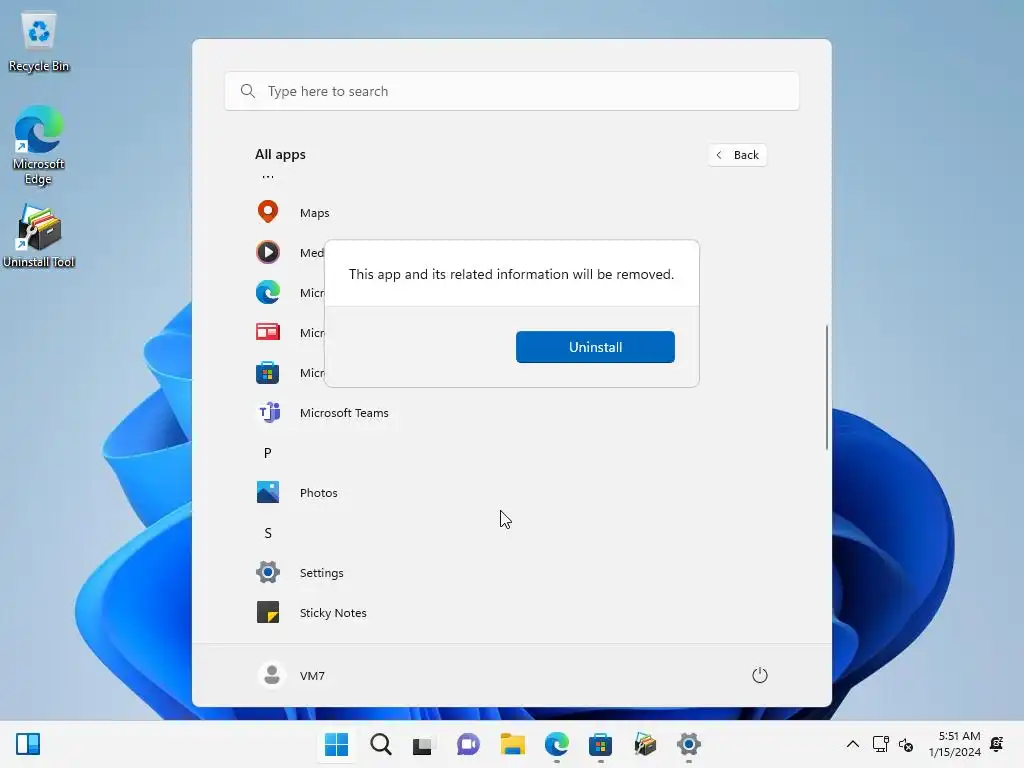Open the notification center bell icon
Screen dimensions: 1024x768
[997, 744]
